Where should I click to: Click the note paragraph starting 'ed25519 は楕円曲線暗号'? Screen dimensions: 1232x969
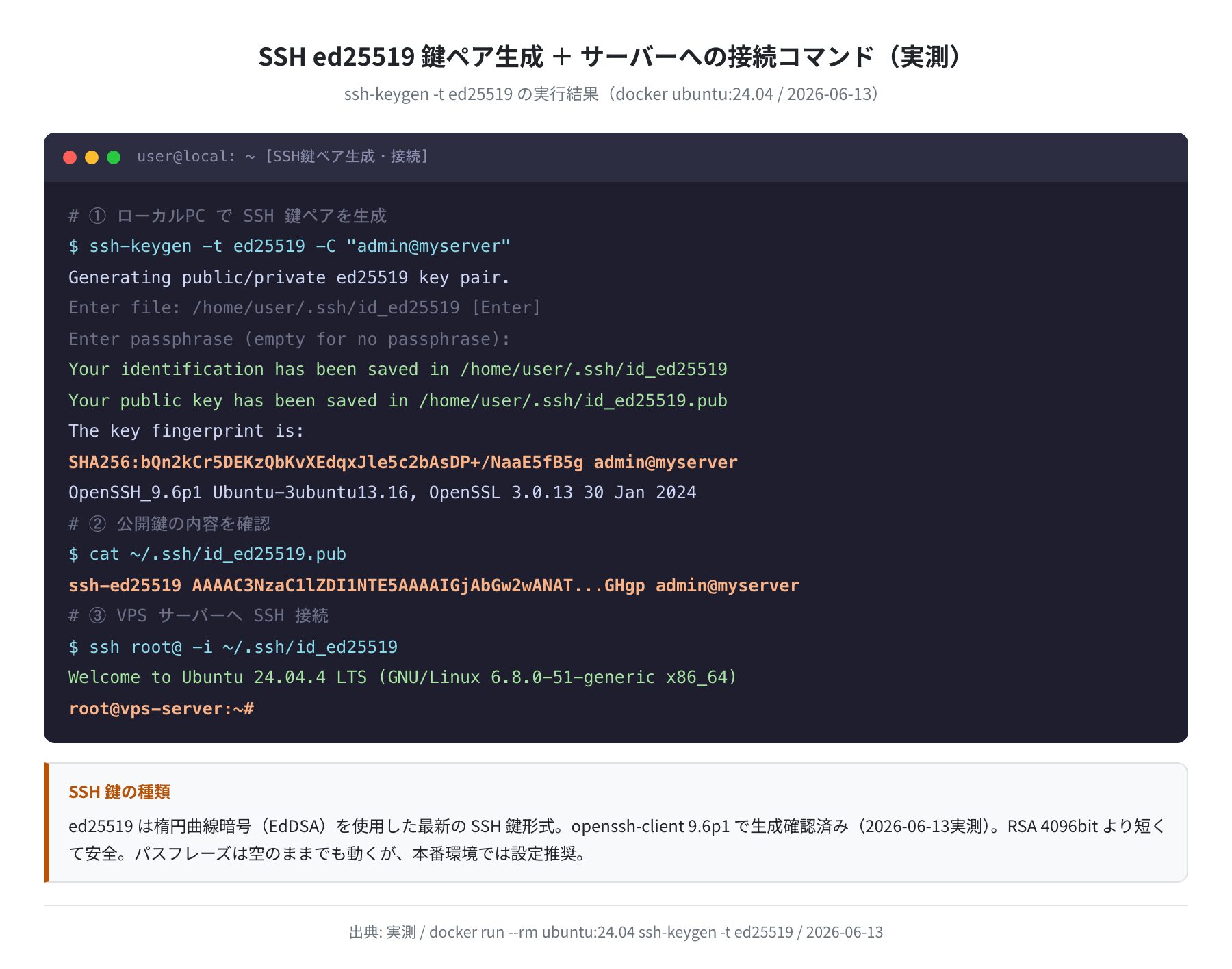[616, 840]
